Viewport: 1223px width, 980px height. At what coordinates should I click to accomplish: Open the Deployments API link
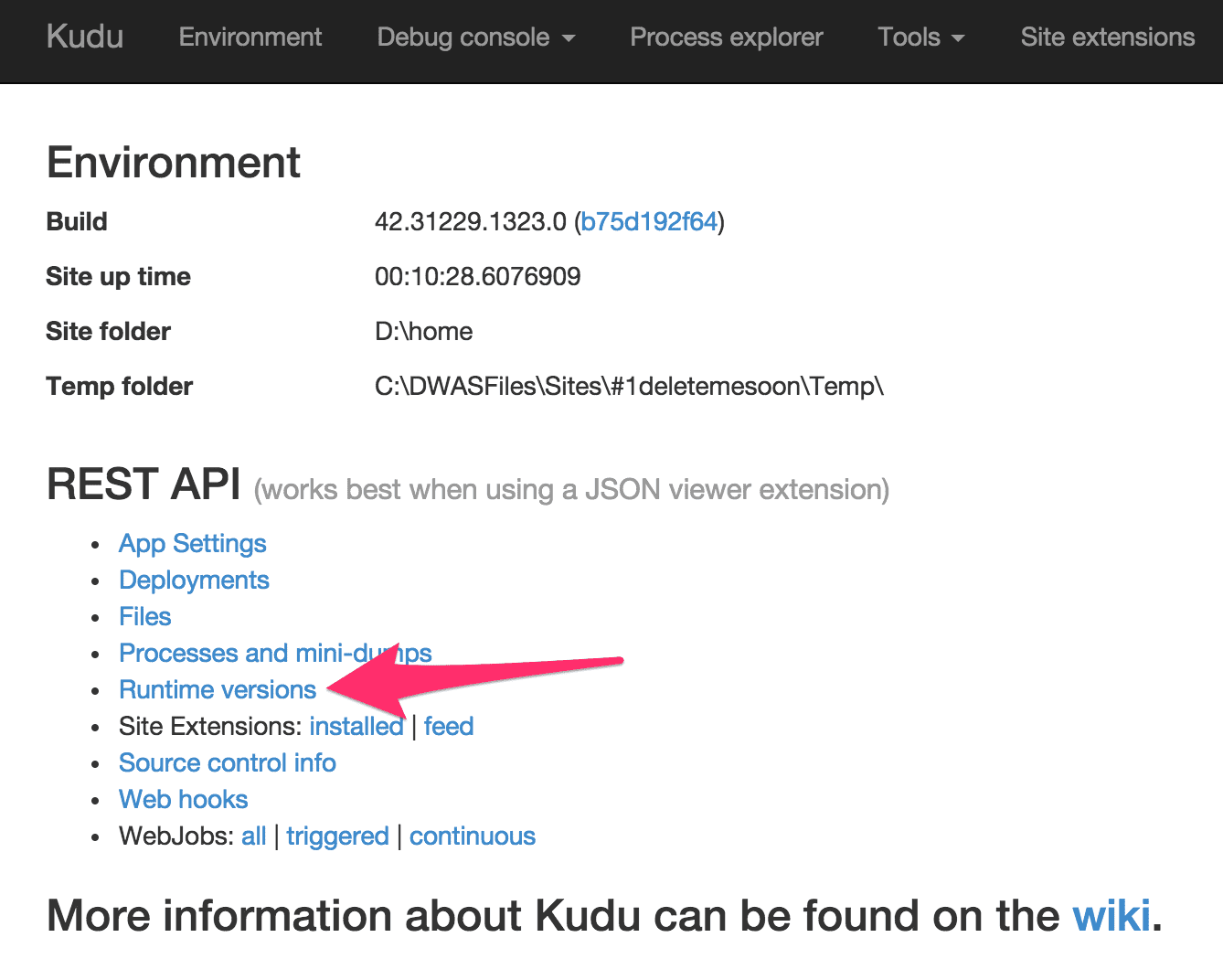[194, 581]
